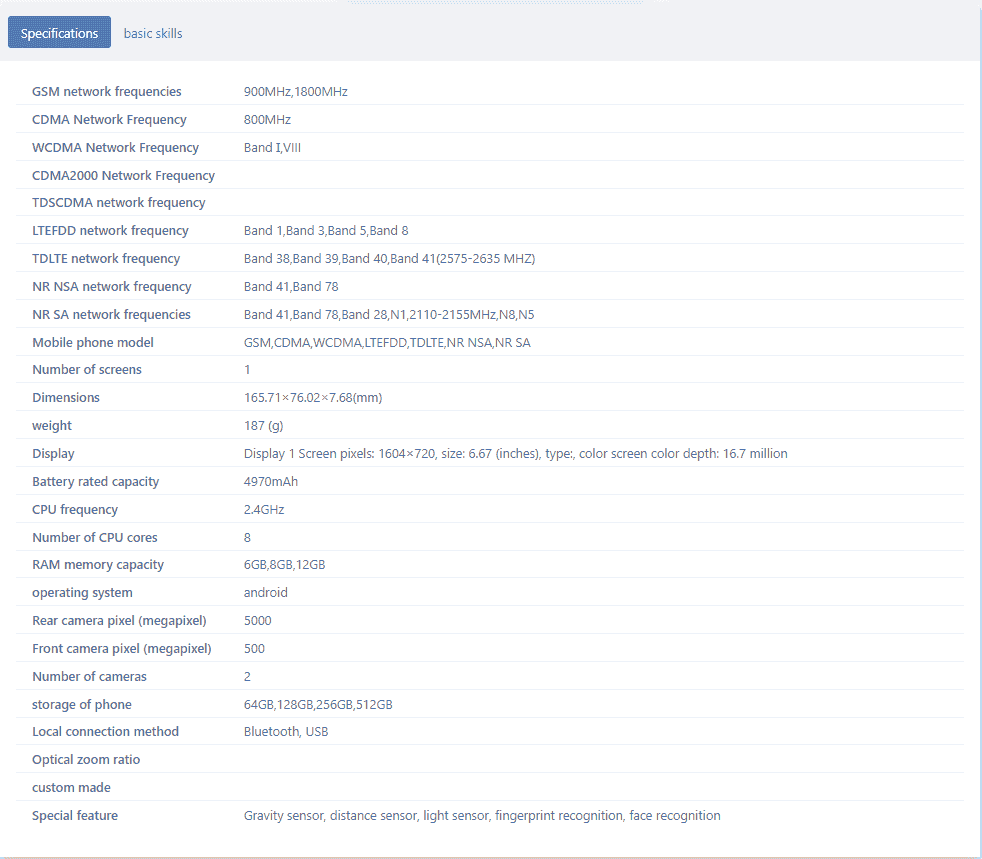Click the weight value 187 (g)

263,425
